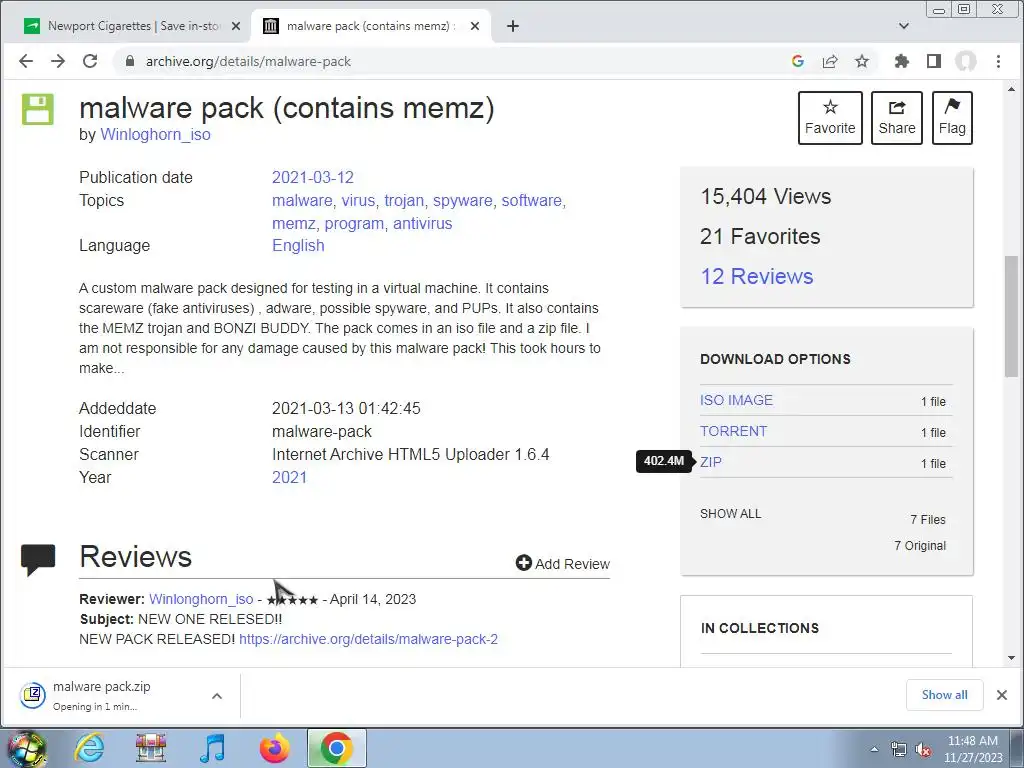Download the ZIP option

point(711,462)
